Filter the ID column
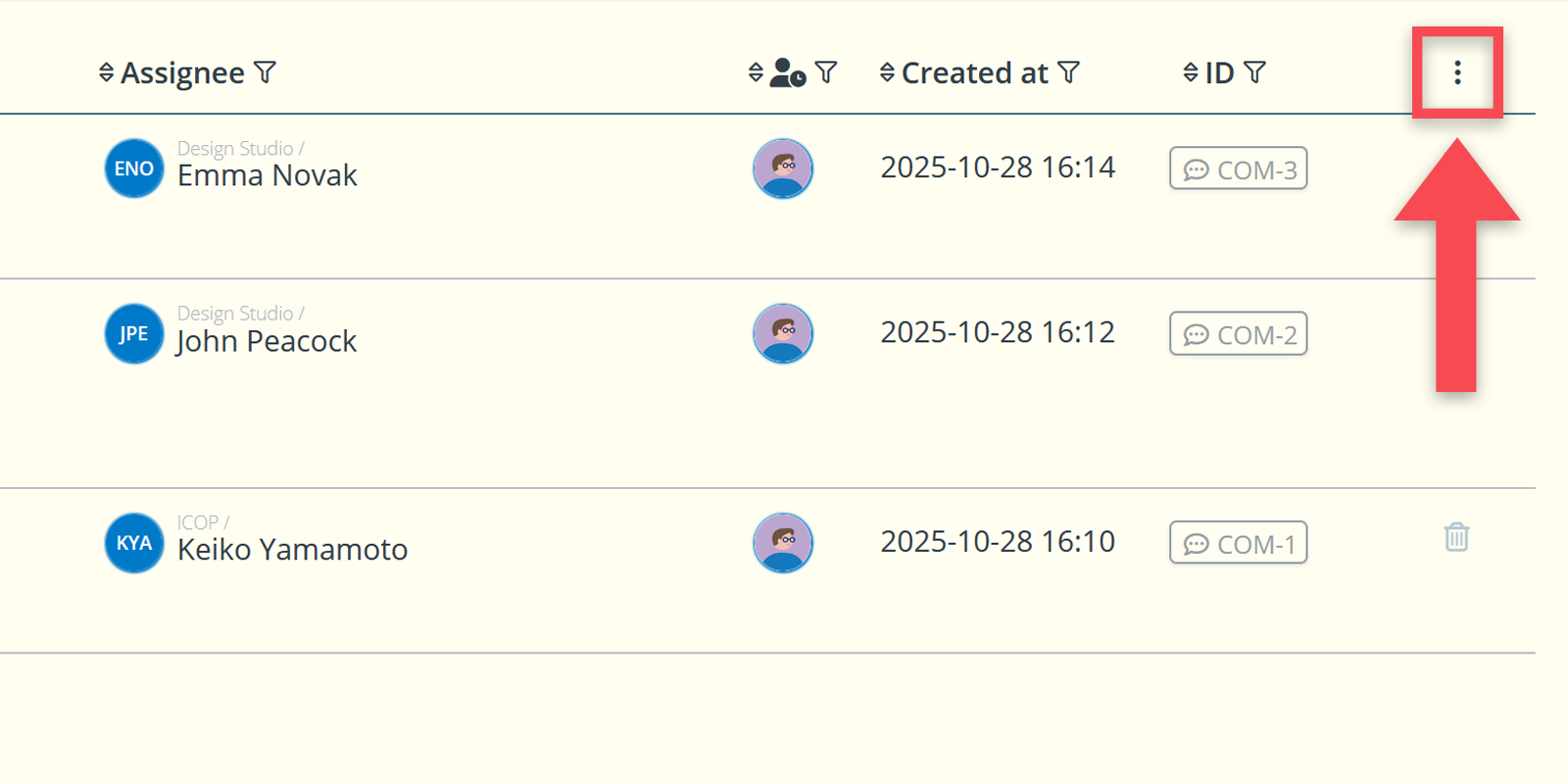Screen dimensions: 1568x784 point(1255,73)
